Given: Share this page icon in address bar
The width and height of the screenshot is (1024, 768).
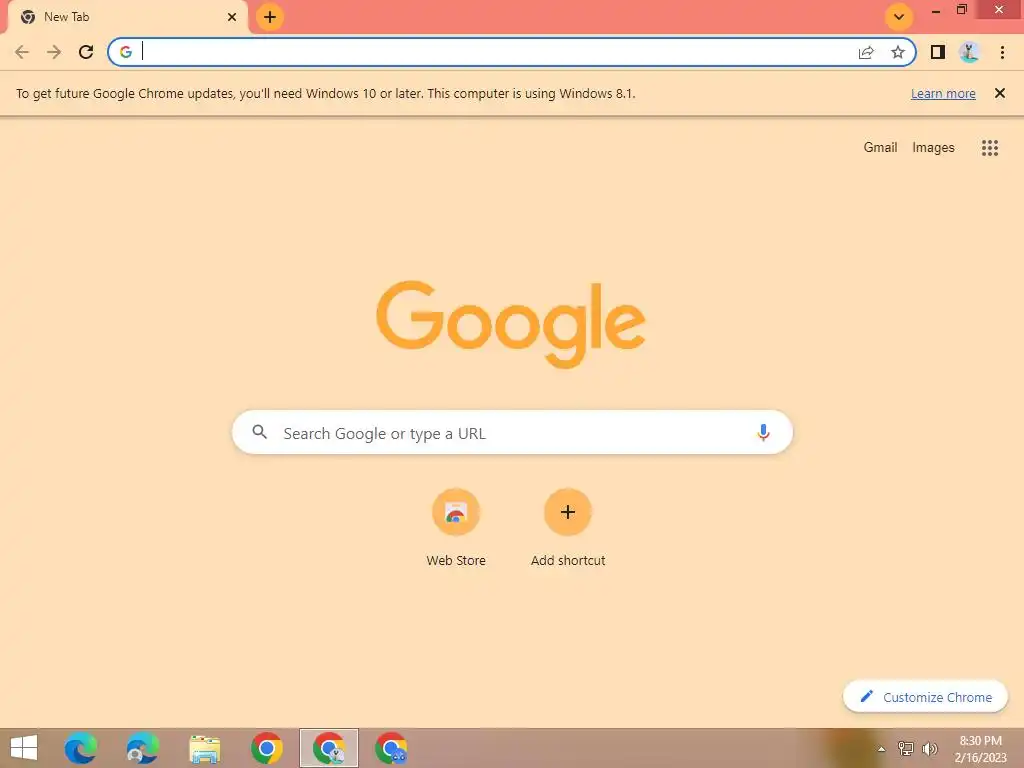Looking at the screenshot, I should [x=866, y=52].
